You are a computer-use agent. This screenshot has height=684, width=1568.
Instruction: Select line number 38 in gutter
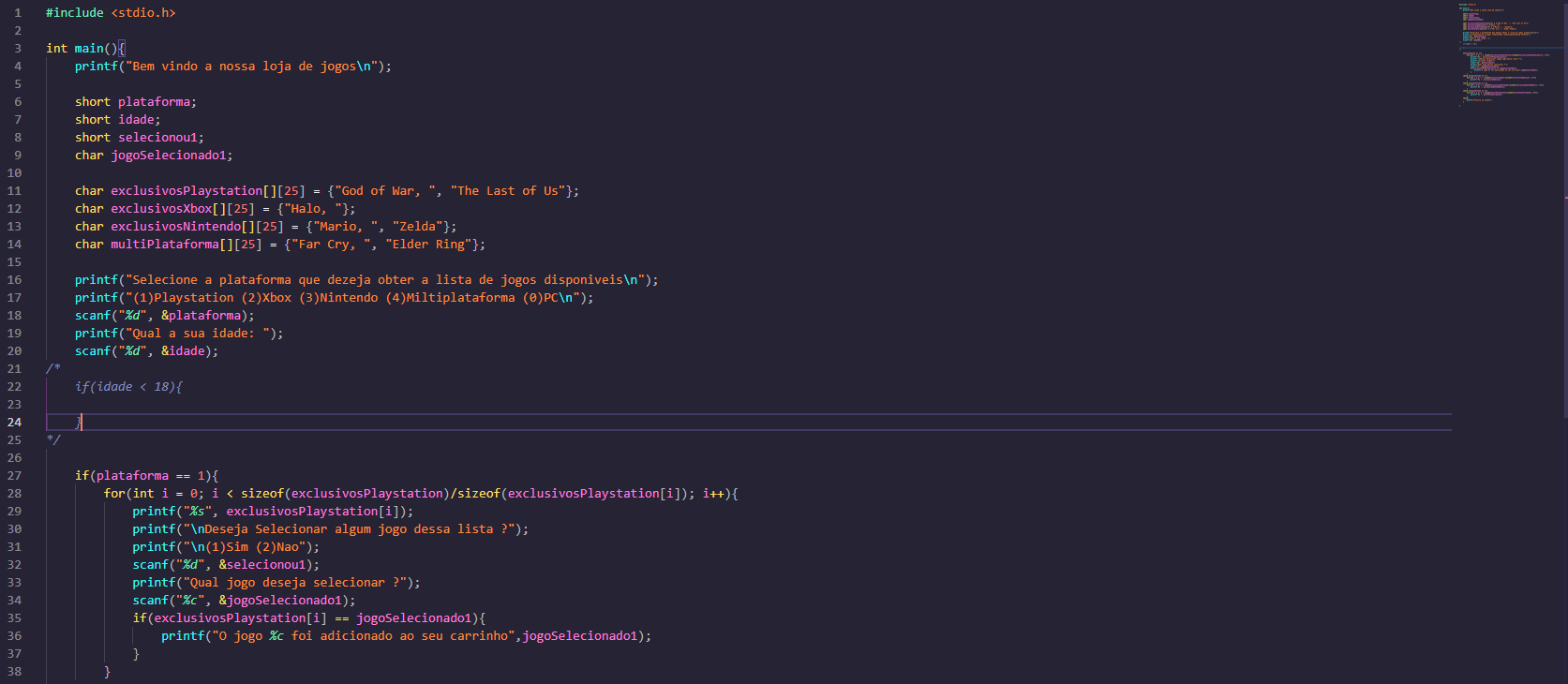pos(14,672)
